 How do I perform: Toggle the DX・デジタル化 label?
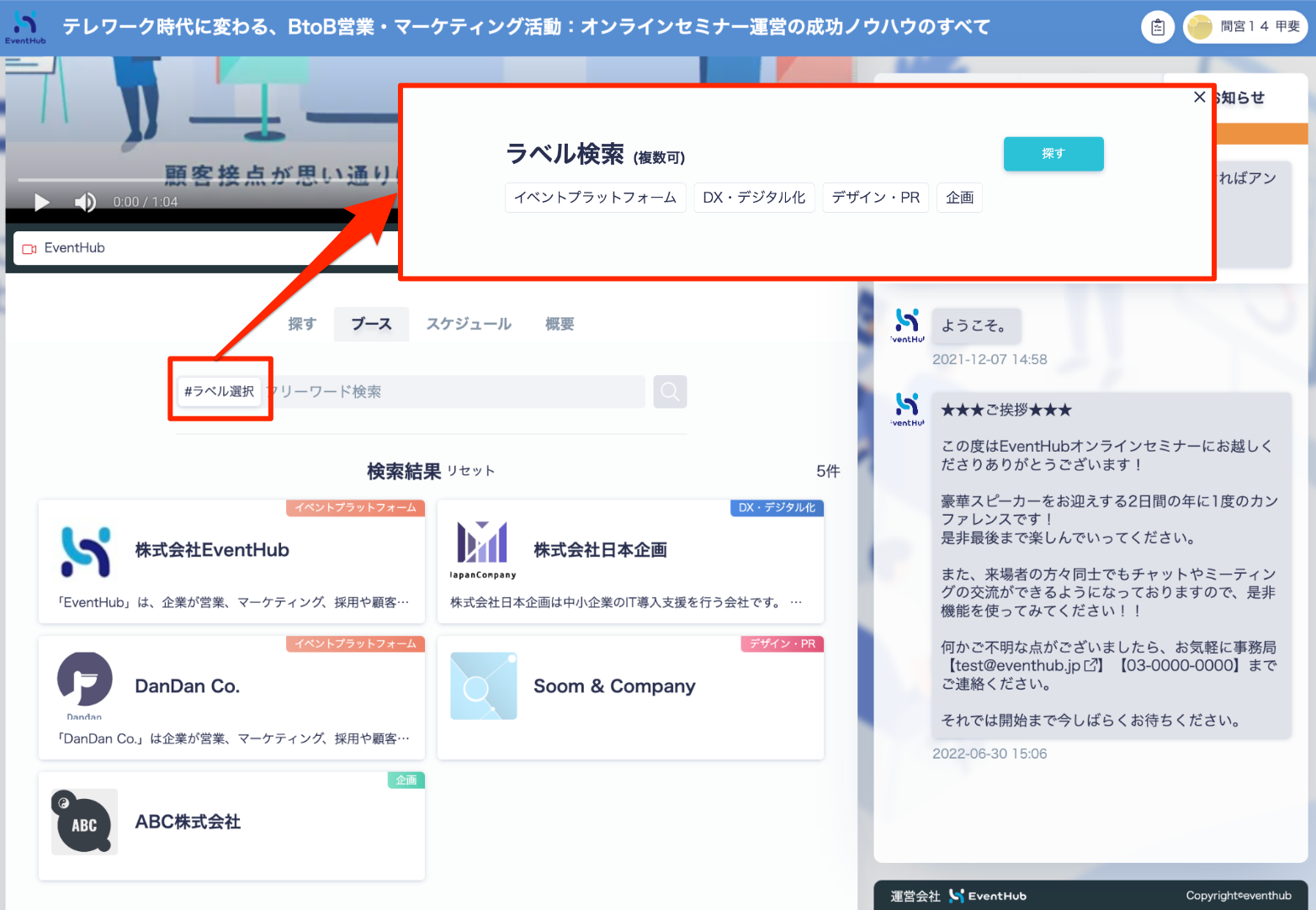(x=754, y=198)
